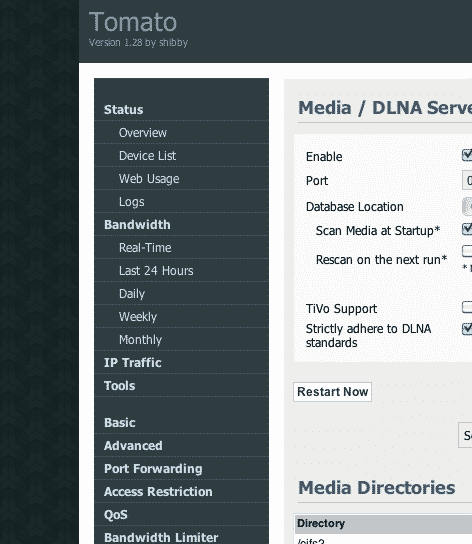The height and width of the screenshot is (544, 472).
Task: Open Daily bandwidth stats
Action: pyautogui.click(x=132, y=294)
